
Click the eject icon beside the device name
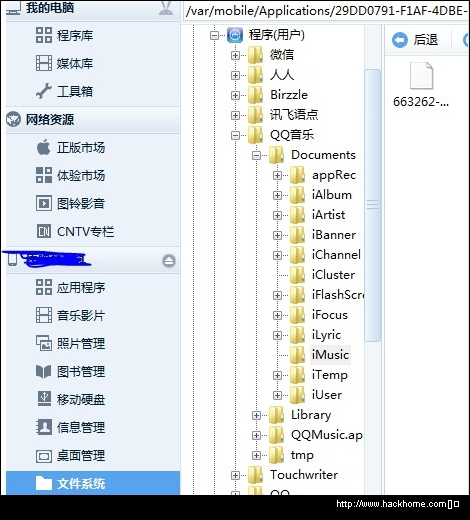click(x=169, y=261)
